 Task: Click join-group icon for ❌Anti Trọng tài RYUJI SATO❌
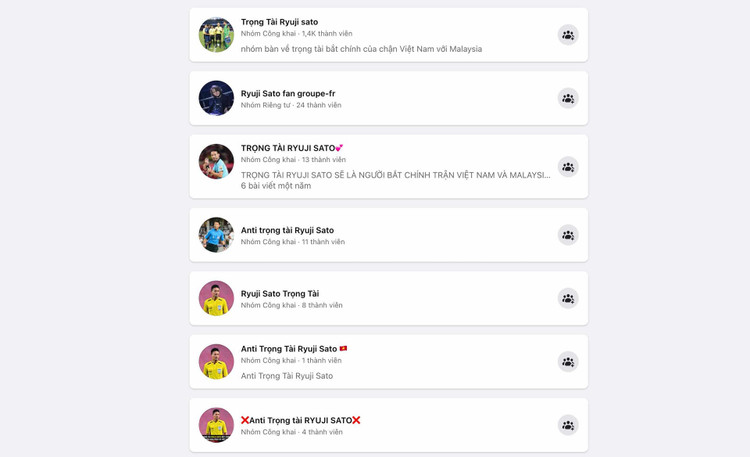pos(568,425)
